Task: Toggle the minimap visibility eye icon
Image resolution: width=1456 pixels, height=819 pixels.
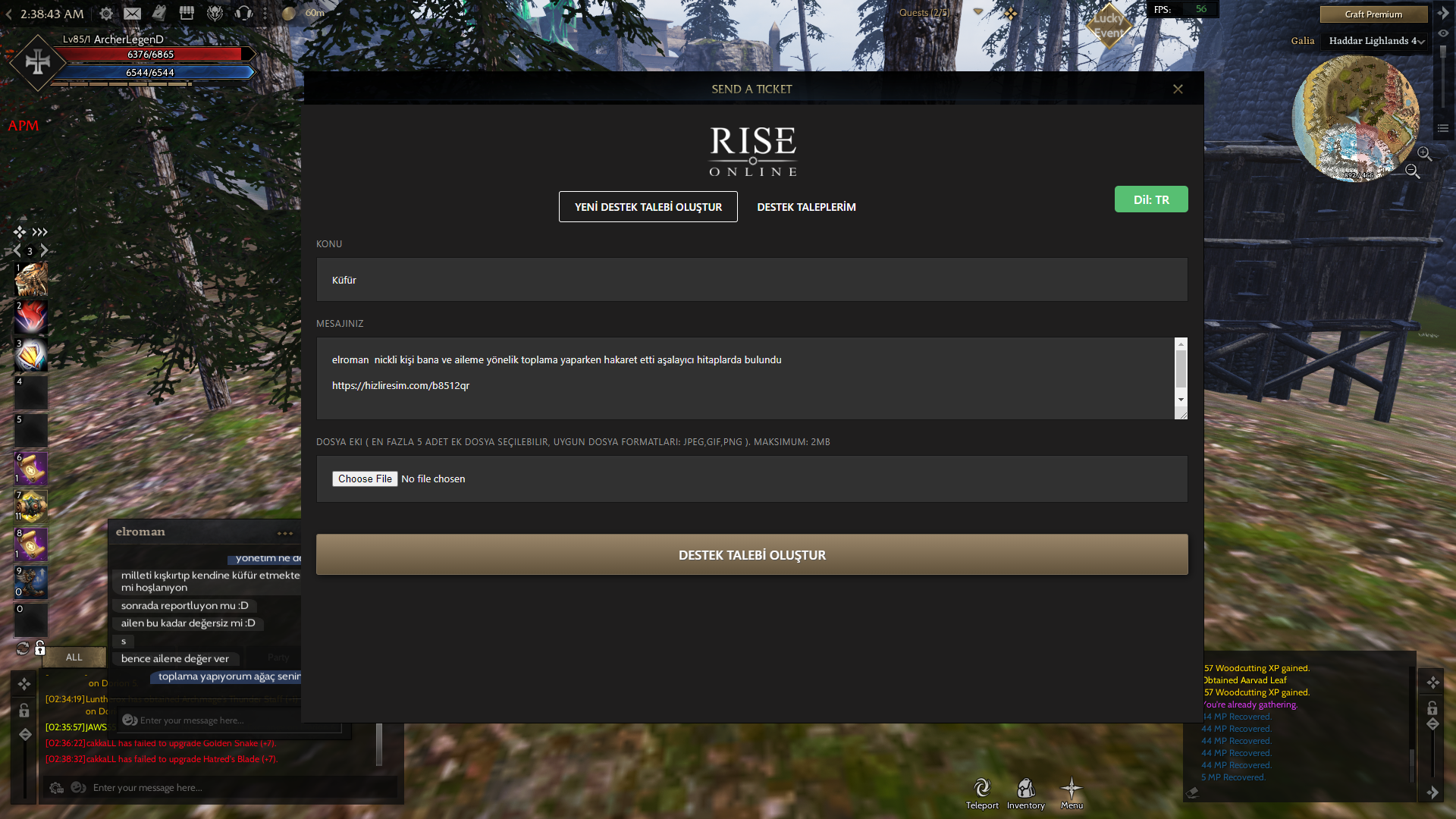Action: click(x=1443, y=33)
